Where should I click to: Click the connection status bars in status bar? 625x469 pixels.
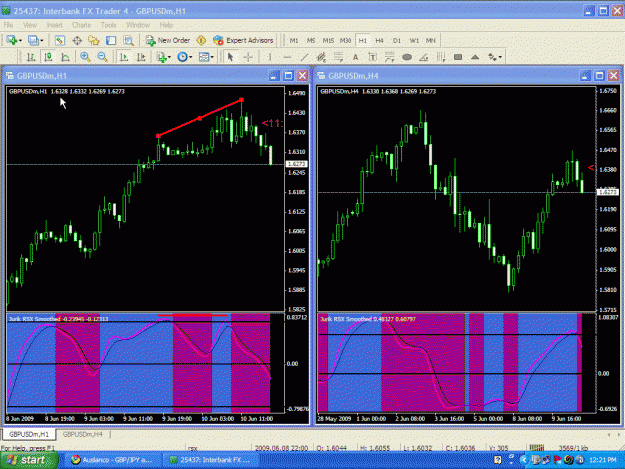(x=537, y=448)
